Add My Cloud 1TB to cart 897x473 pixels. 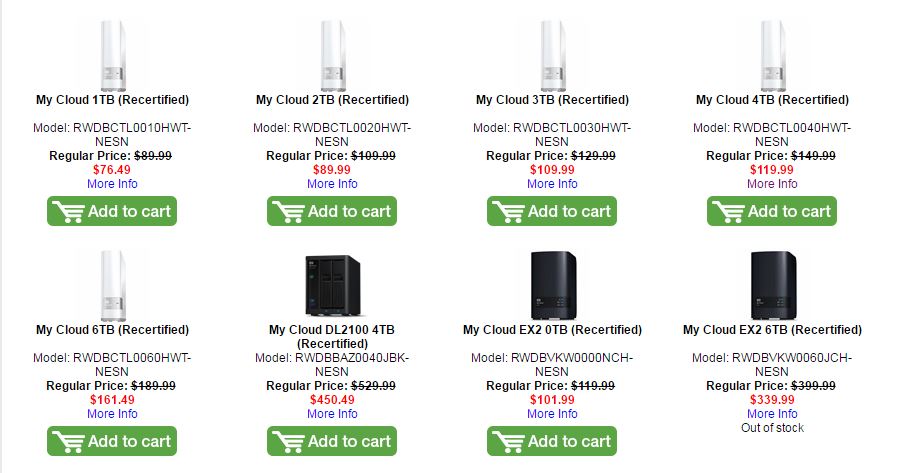click(112, 211)
